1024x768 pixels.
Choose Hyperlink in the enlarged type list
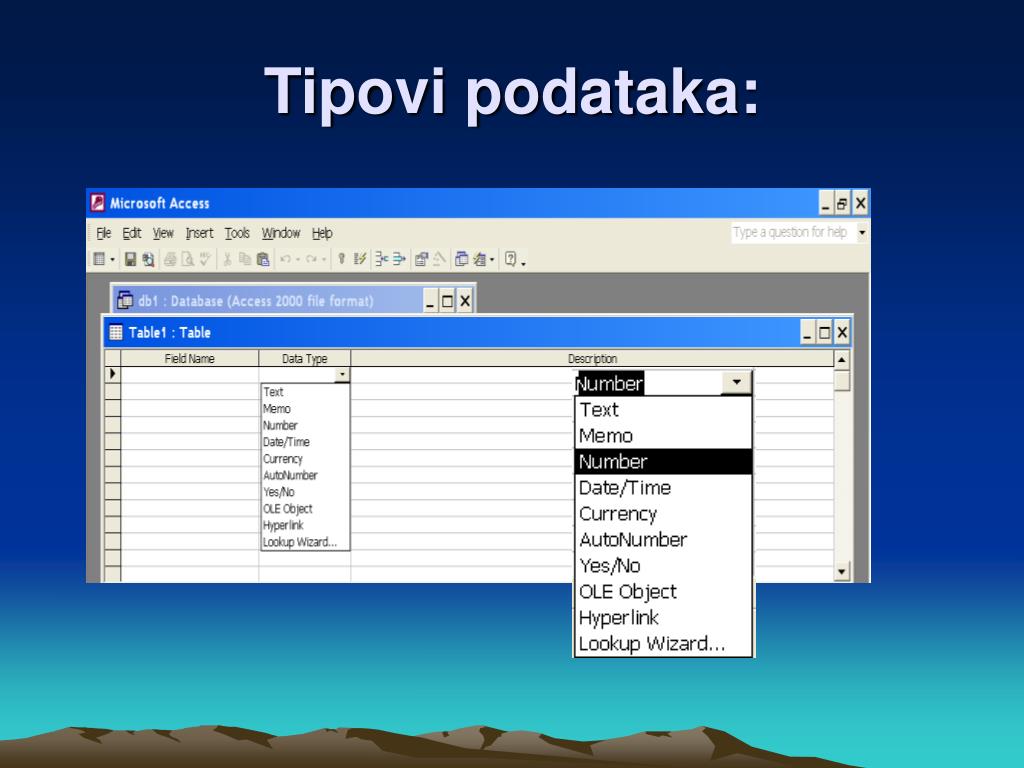pos(664,618)
